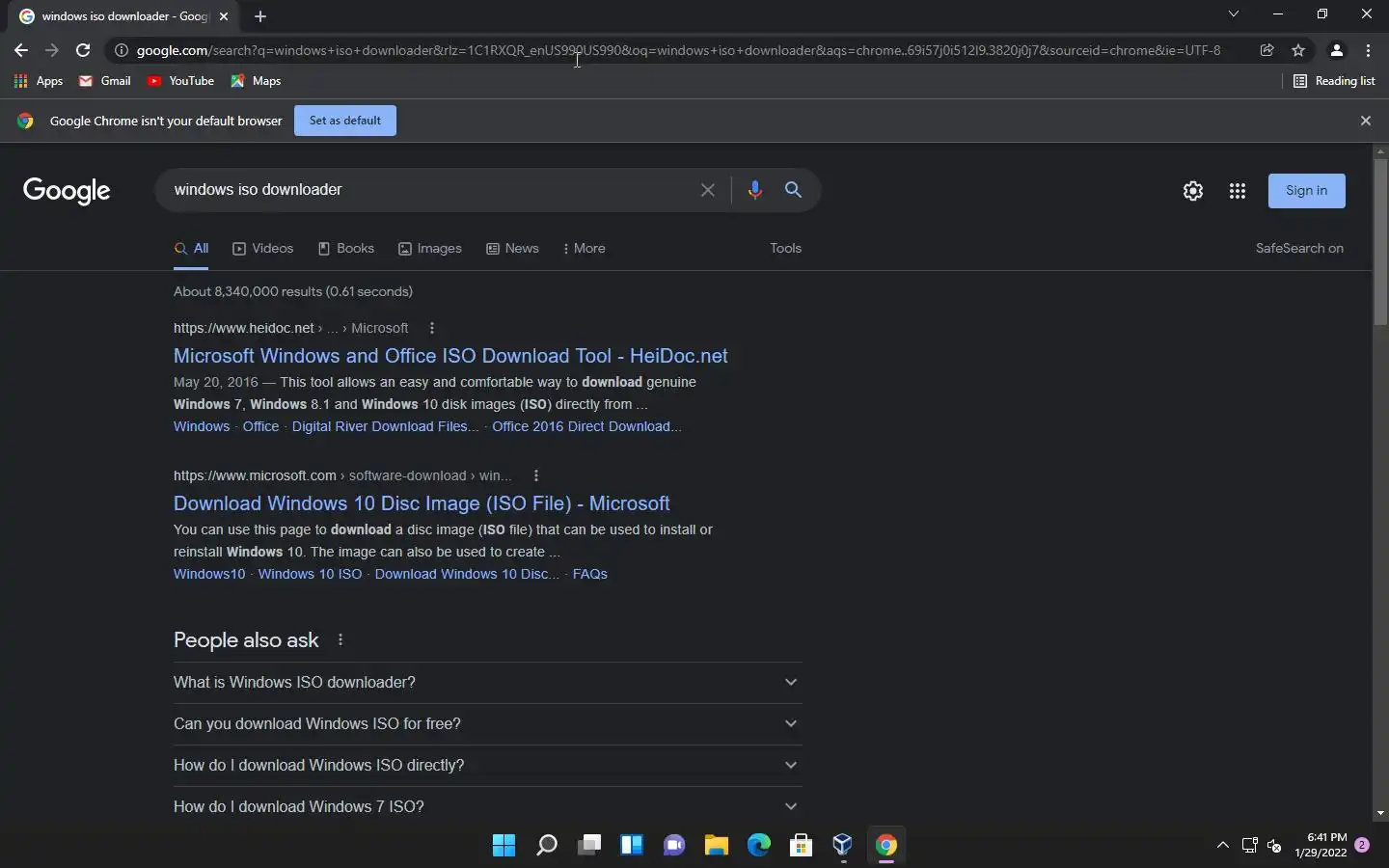The width and height of the screenshot is (1389, 868).
Task: Open VirtualBox from taskbar
Action: 843,846
